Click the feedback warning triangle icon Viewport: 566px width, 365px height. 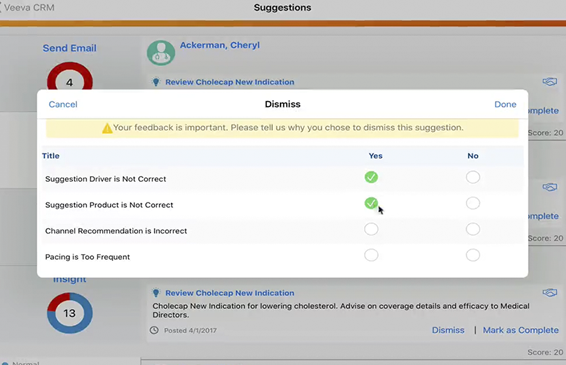click(x=107, y=128)
